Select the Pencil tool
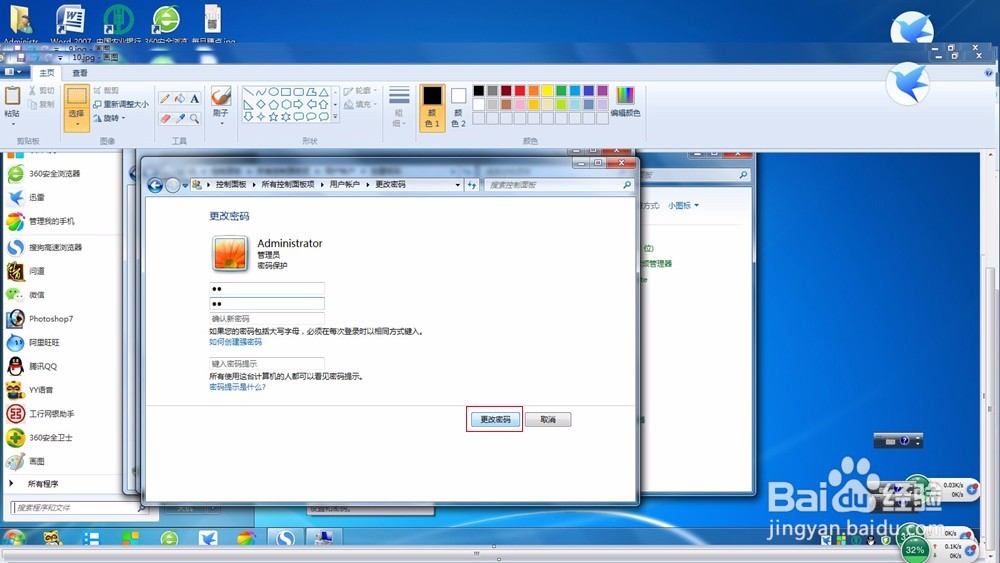Image resolution: width=1000 pixels, height=563 pixels. [165, 98]
